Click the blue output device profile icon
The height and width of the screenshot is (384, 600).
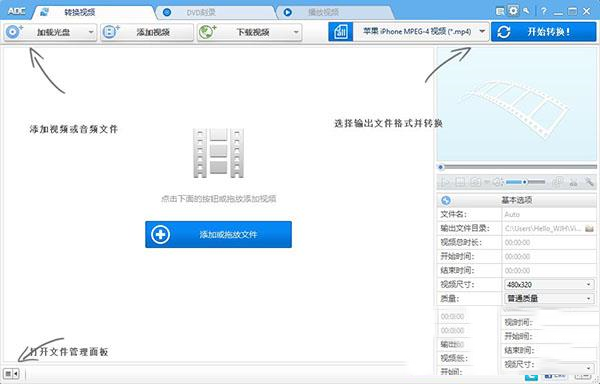[x=341, y=32]
